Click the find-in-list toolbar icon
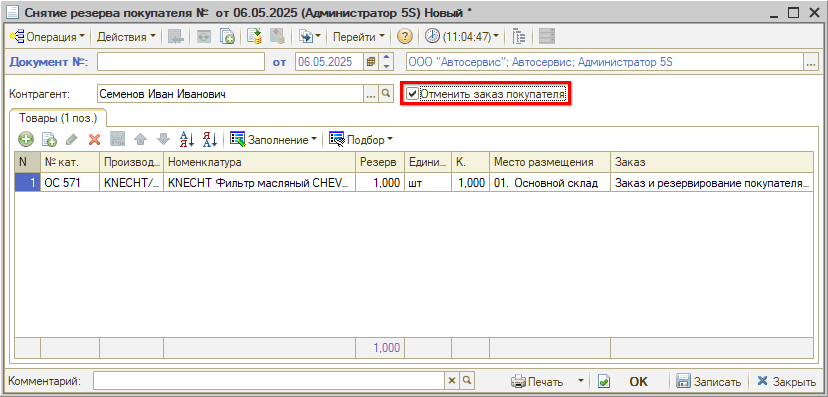 coord(175,37)
